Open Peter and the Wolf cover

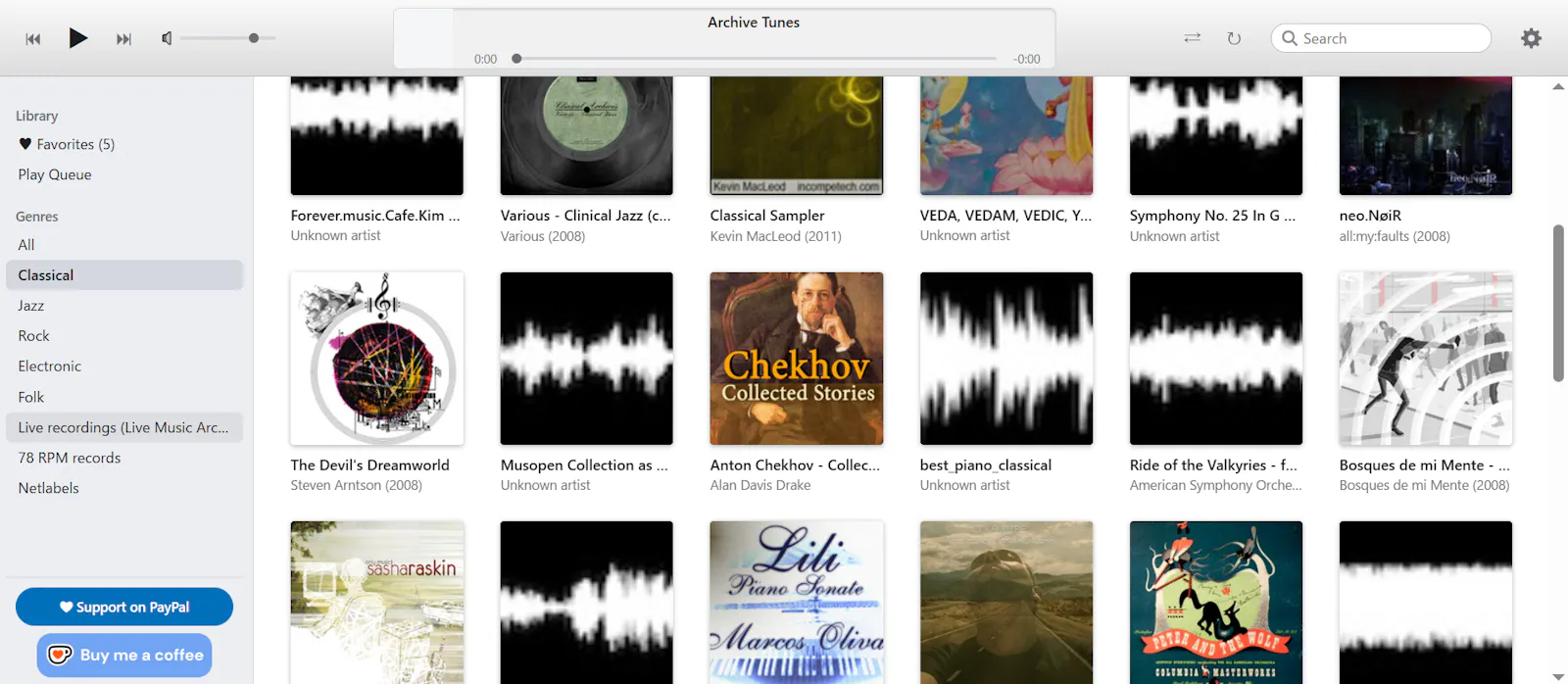[1216, 603]
